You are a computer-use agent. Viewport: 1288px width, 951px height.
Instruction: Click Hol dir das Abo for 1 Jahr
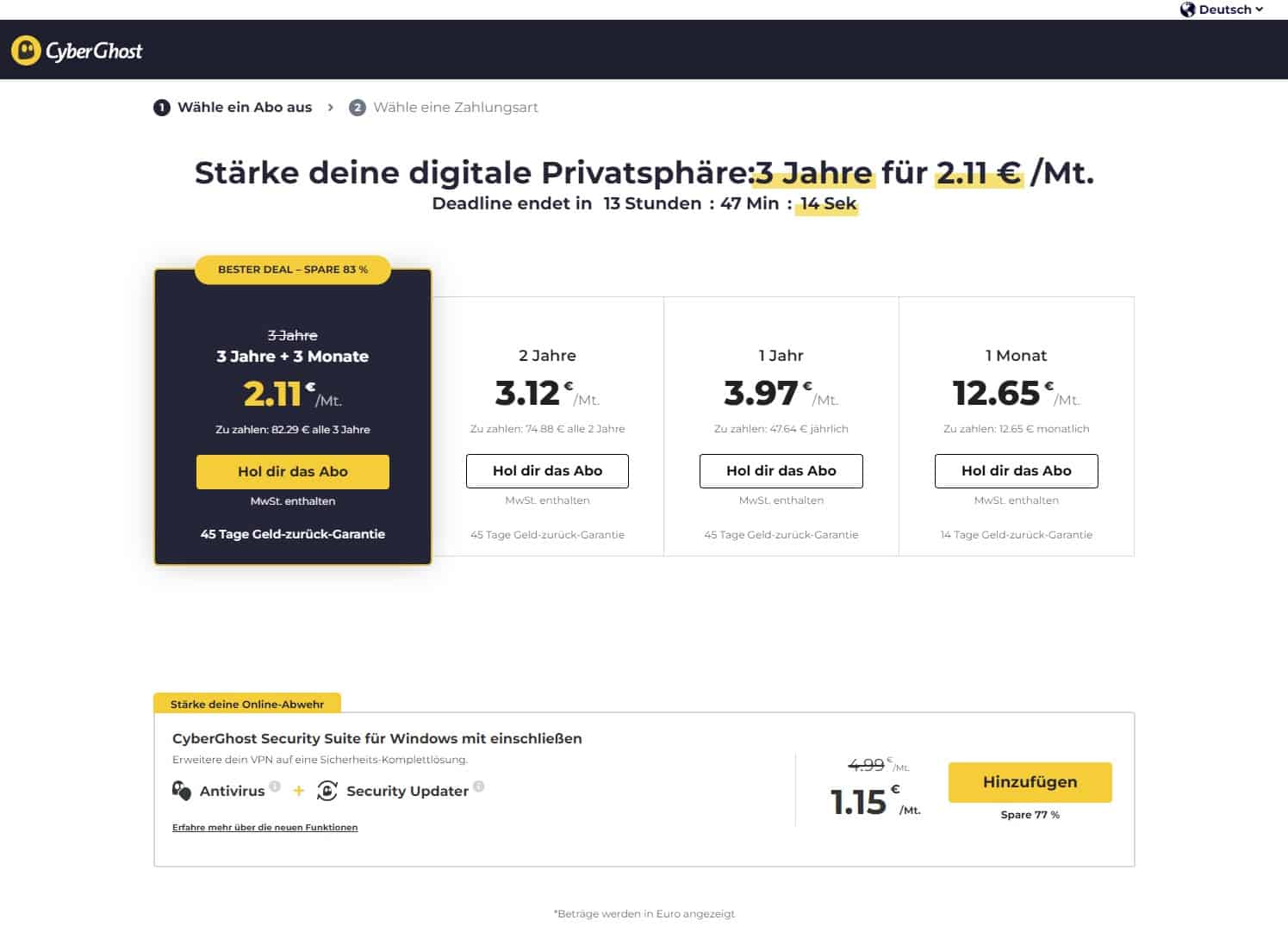pyautogui.click(x=781, y=471)
